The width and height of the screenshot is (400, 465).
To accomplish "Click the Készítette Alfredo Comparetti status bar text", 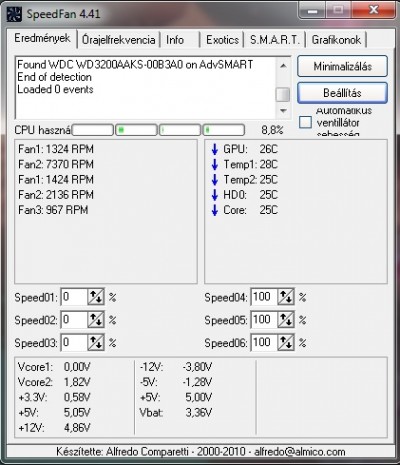I will click(x=201, y=452).
